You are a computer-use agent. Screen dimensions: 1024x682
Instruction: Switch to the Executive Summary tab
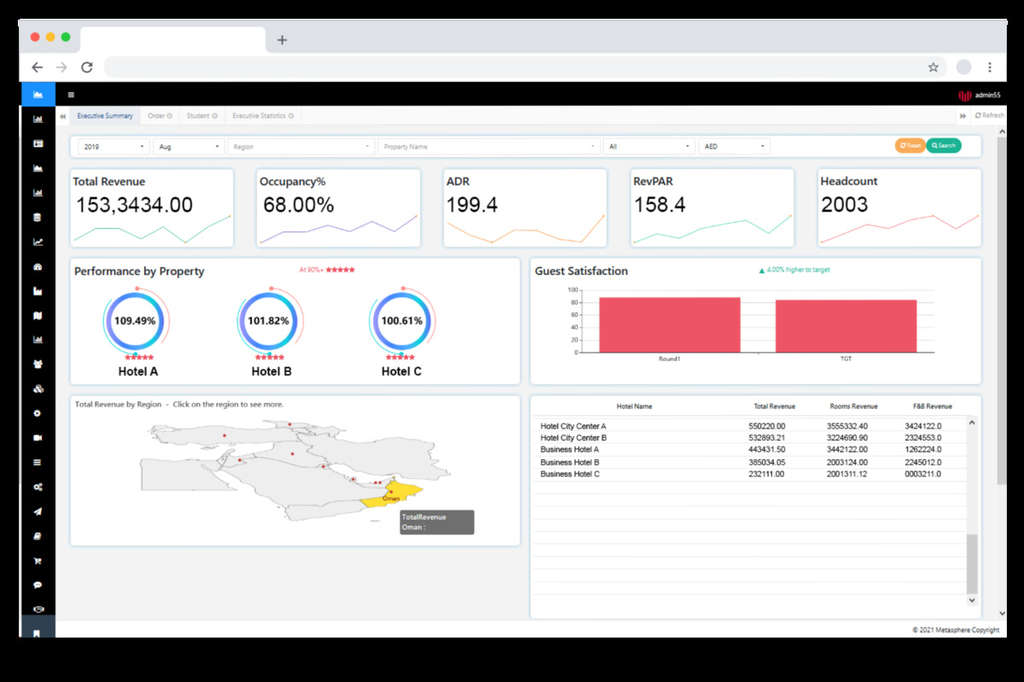[104, 115]
